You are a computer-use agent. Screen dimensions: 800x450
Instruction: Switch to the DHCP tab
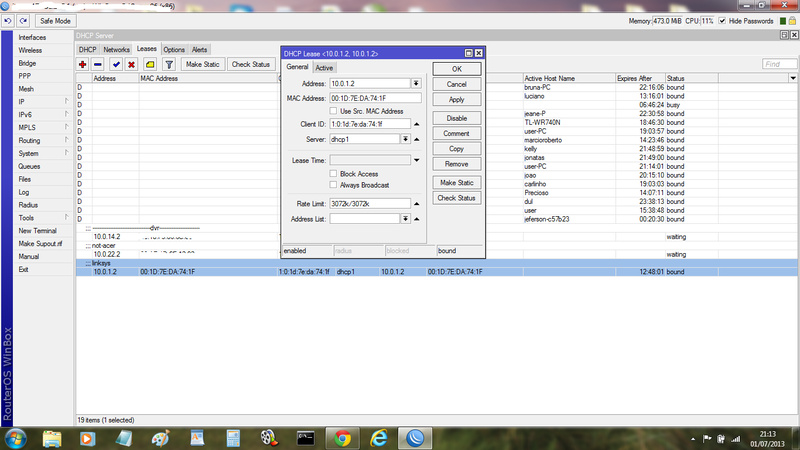coord(87,49)
